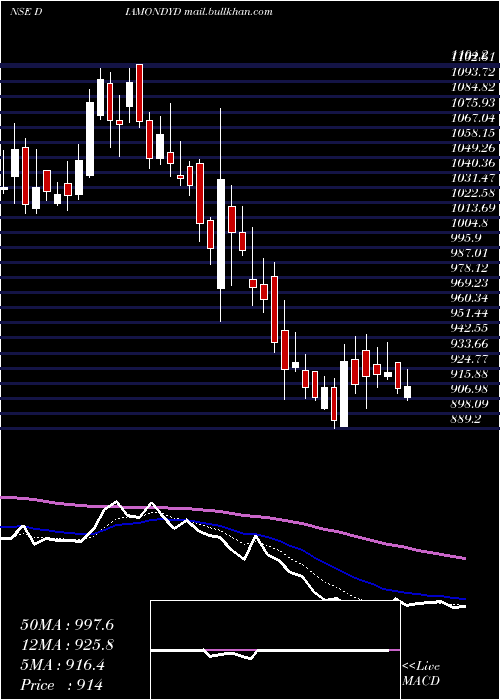Click the 906.98 axis value
Screen dimensions: 500x700
click(x=470, y=390)
